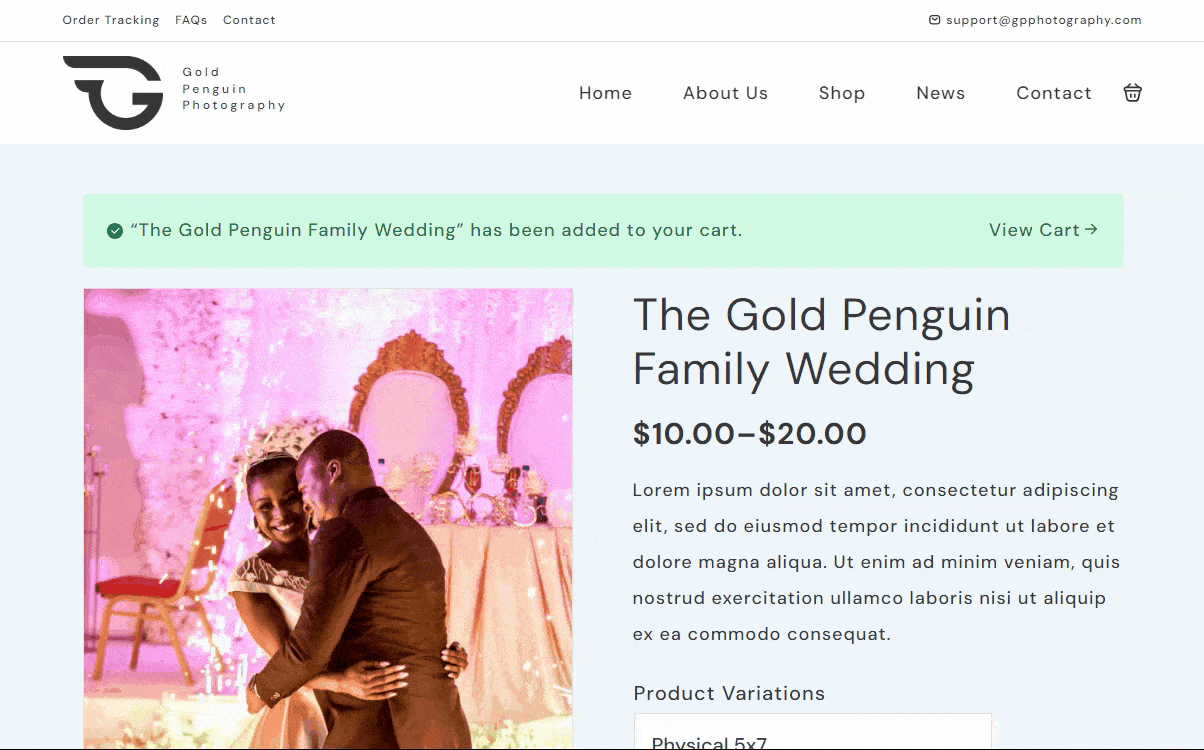Click the Contact link in top bar
1204x750 pixels.
(249, 20)
